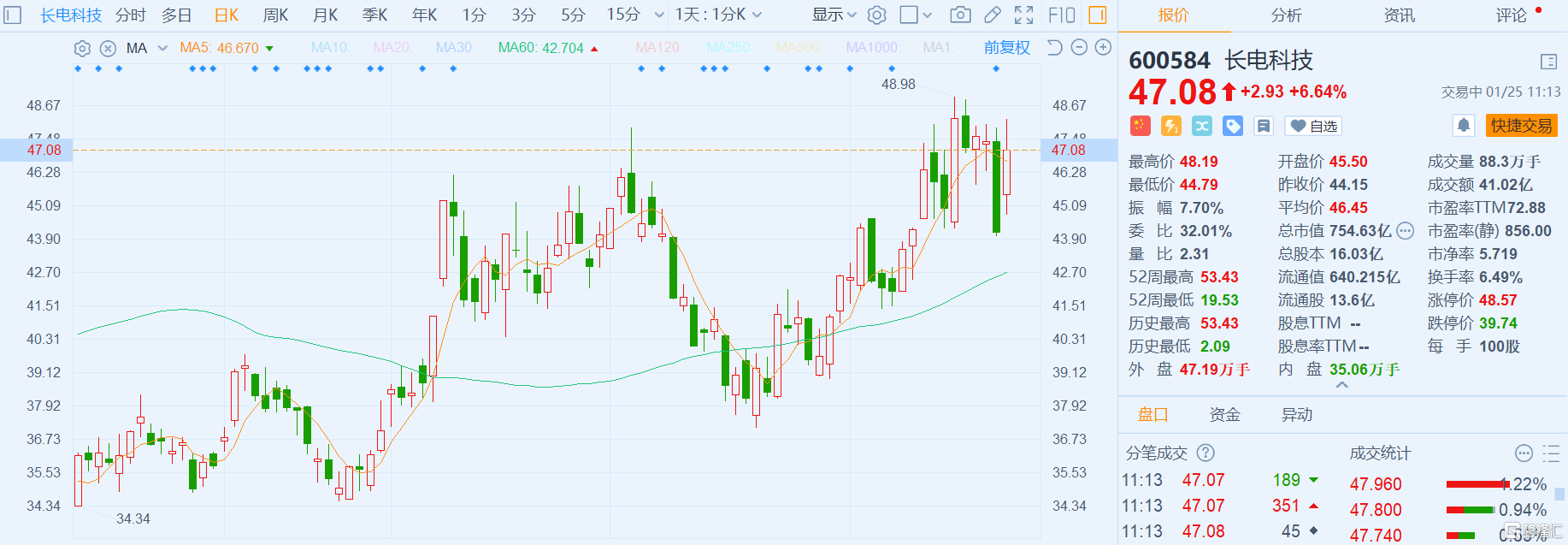Open F10 company info
Screen dimensions: 1568x545
1061,15
